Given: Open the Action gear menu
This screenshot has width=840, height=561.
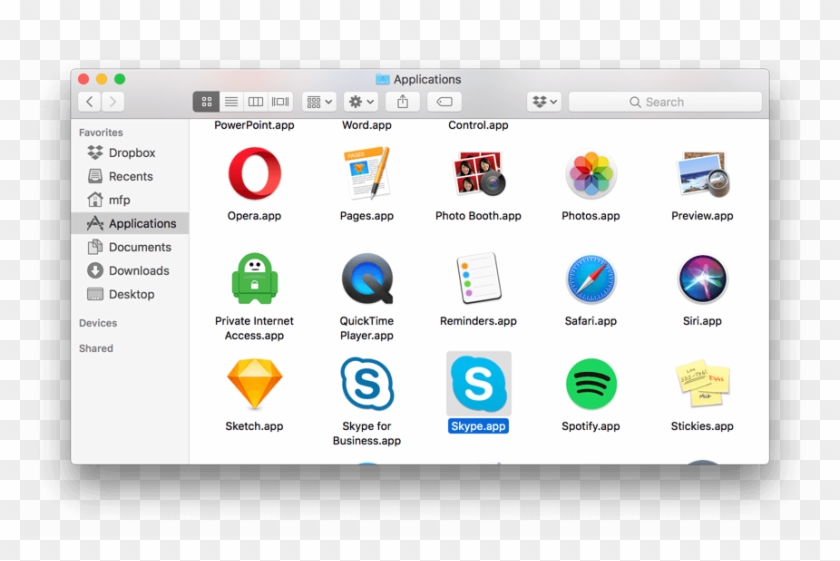Looking at the screenshot, I should 361,101.
